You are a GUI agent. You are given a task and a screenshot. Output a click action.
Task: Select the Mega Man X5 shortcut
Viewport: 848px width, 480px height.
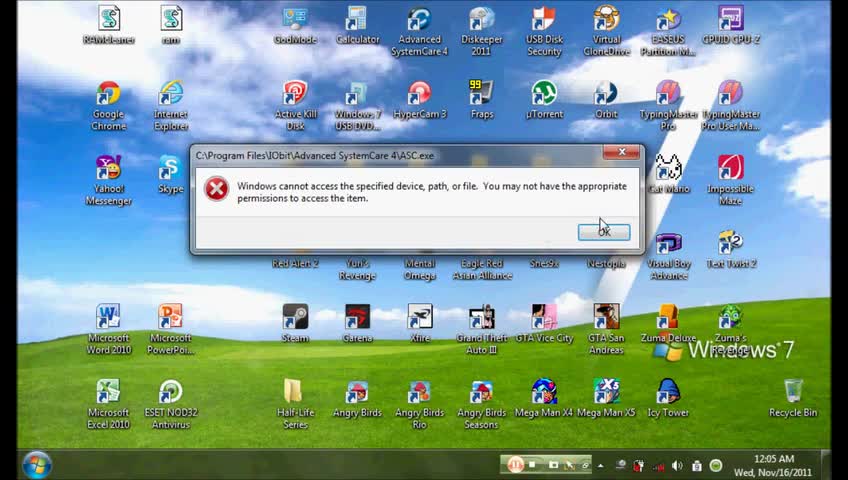[606, 398]
